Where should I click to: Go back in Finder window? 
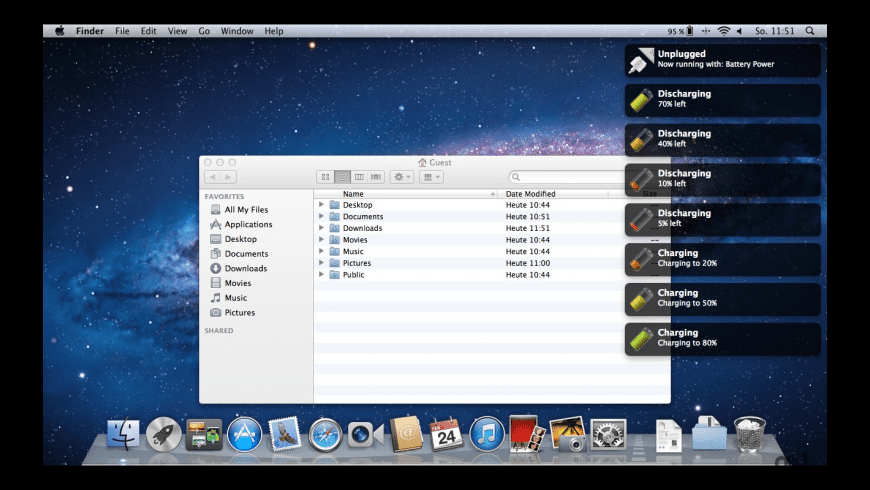pyautogui.click(x=213, y=177)
